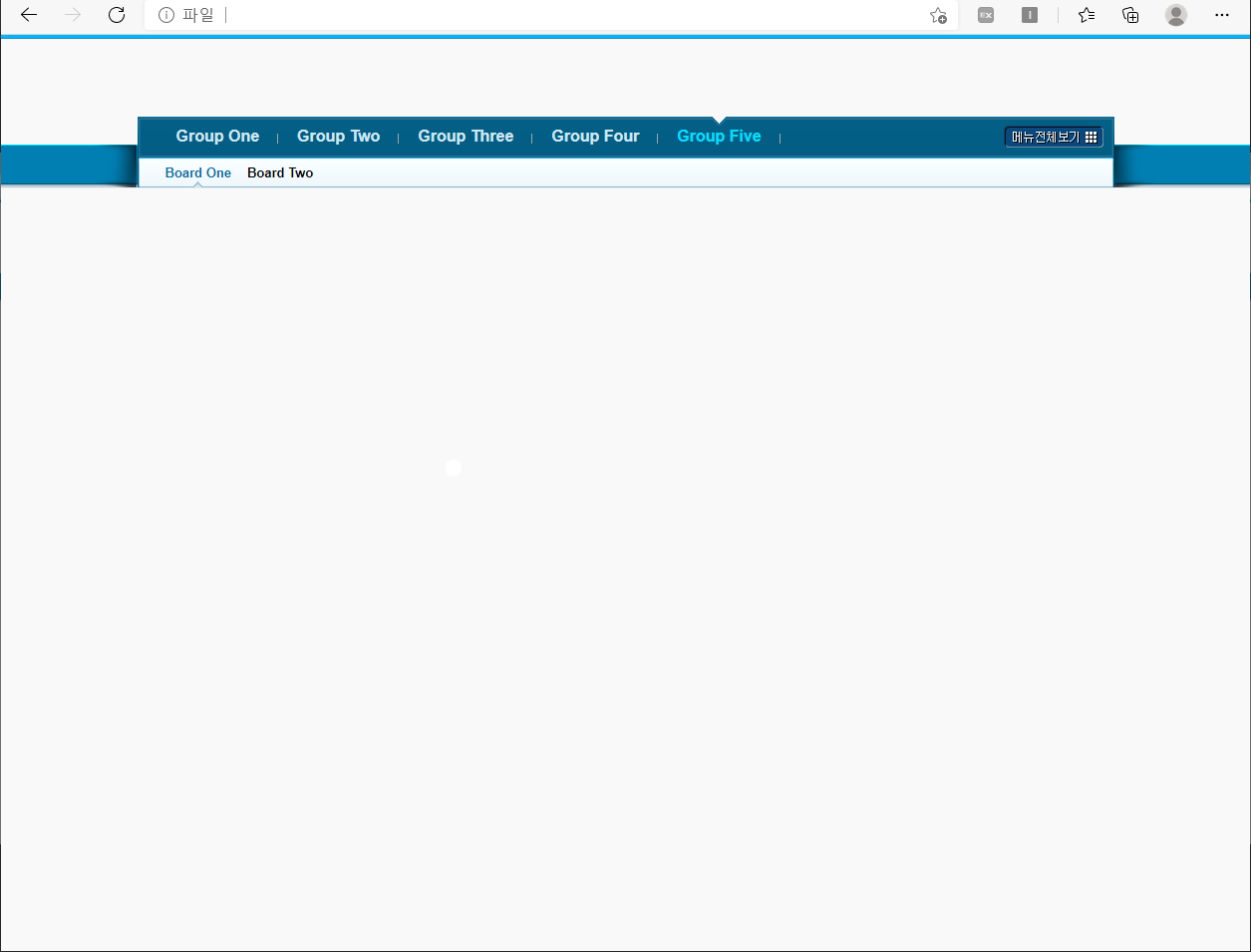Add this page to favorites via star icon
1251x952 pixels.
pyautogui.click(x=938, y=15)
